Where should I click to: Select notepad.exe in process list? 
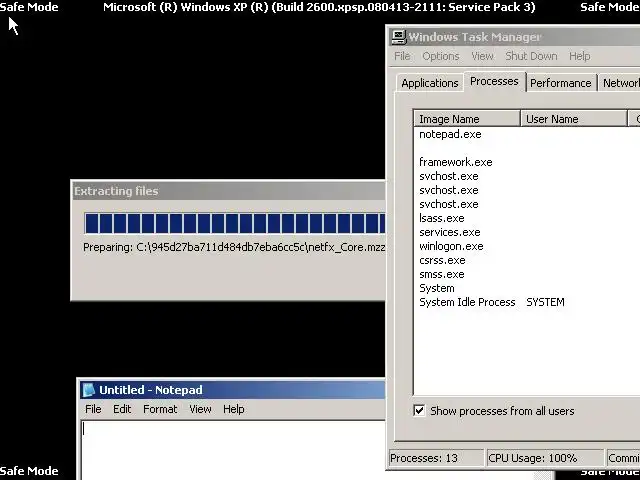point(450,134)
